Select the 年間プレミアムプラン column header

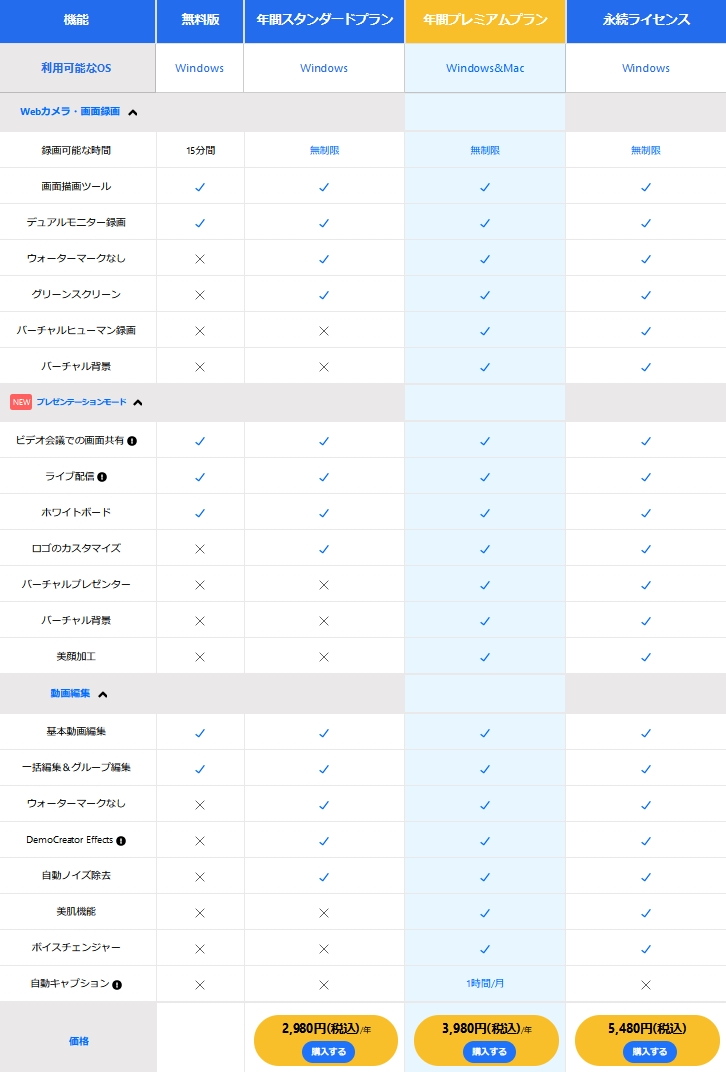click(x=485, y=21)
